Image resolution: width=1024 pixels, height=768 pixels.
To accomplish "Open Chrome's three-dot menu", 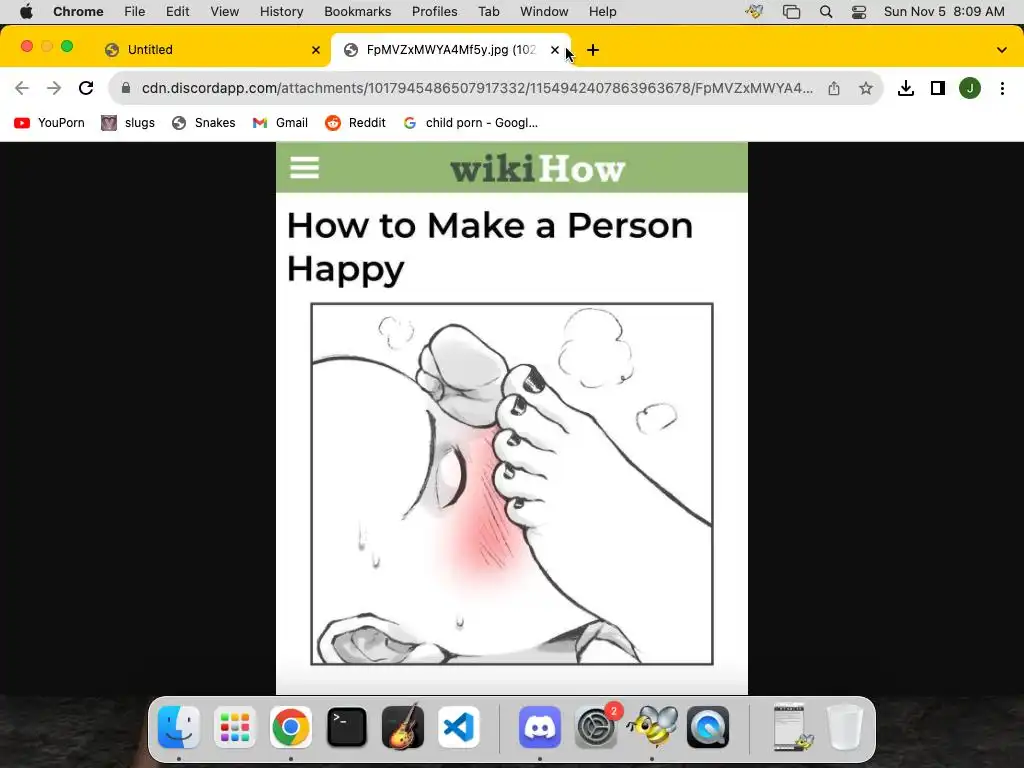I will (x=1002, y=88).
